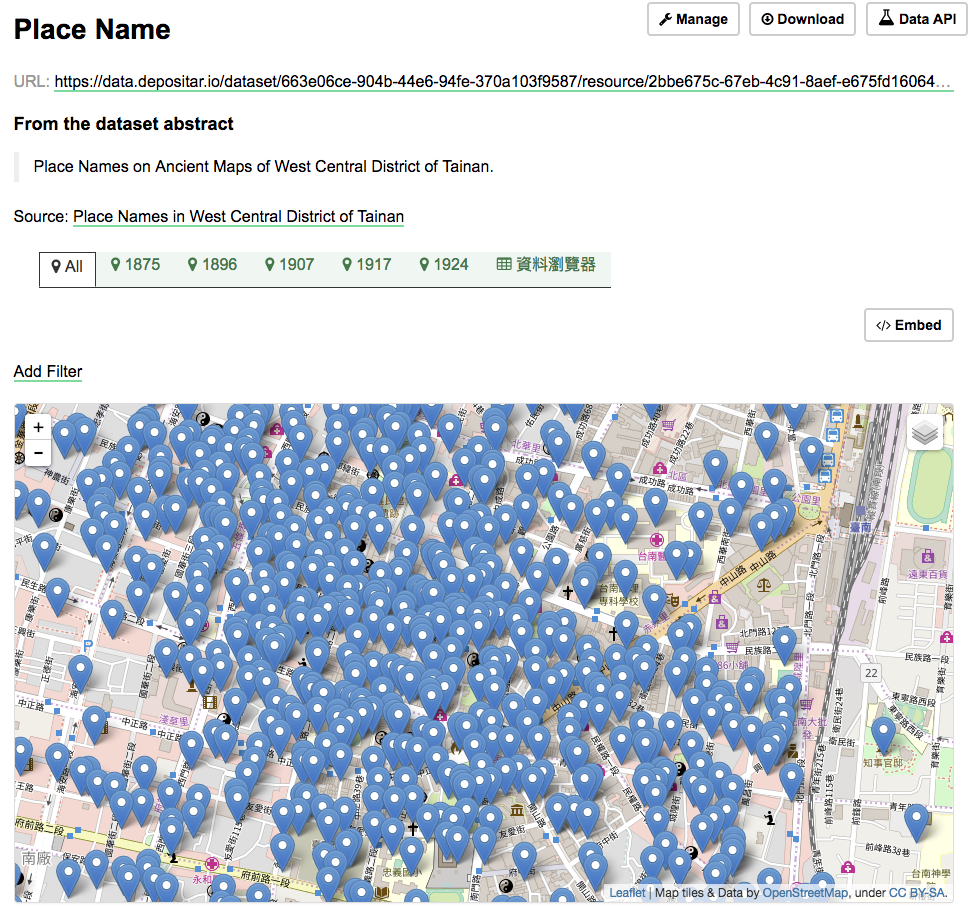Open the 資料瀏覽器 data explorer tab
Viewport: 976px width, 920px height.
coord(546,265)
